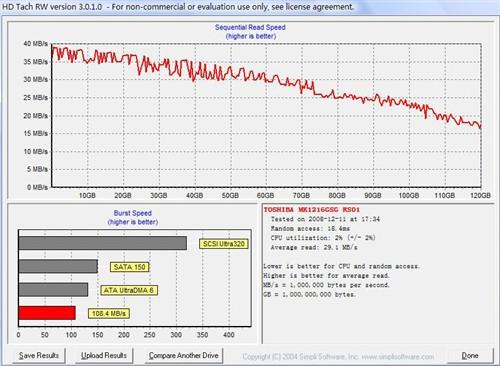Screen dimensions: 500x366
Task: Click the 108.4 MB/s burst speed label
Action: pos(109,313)
